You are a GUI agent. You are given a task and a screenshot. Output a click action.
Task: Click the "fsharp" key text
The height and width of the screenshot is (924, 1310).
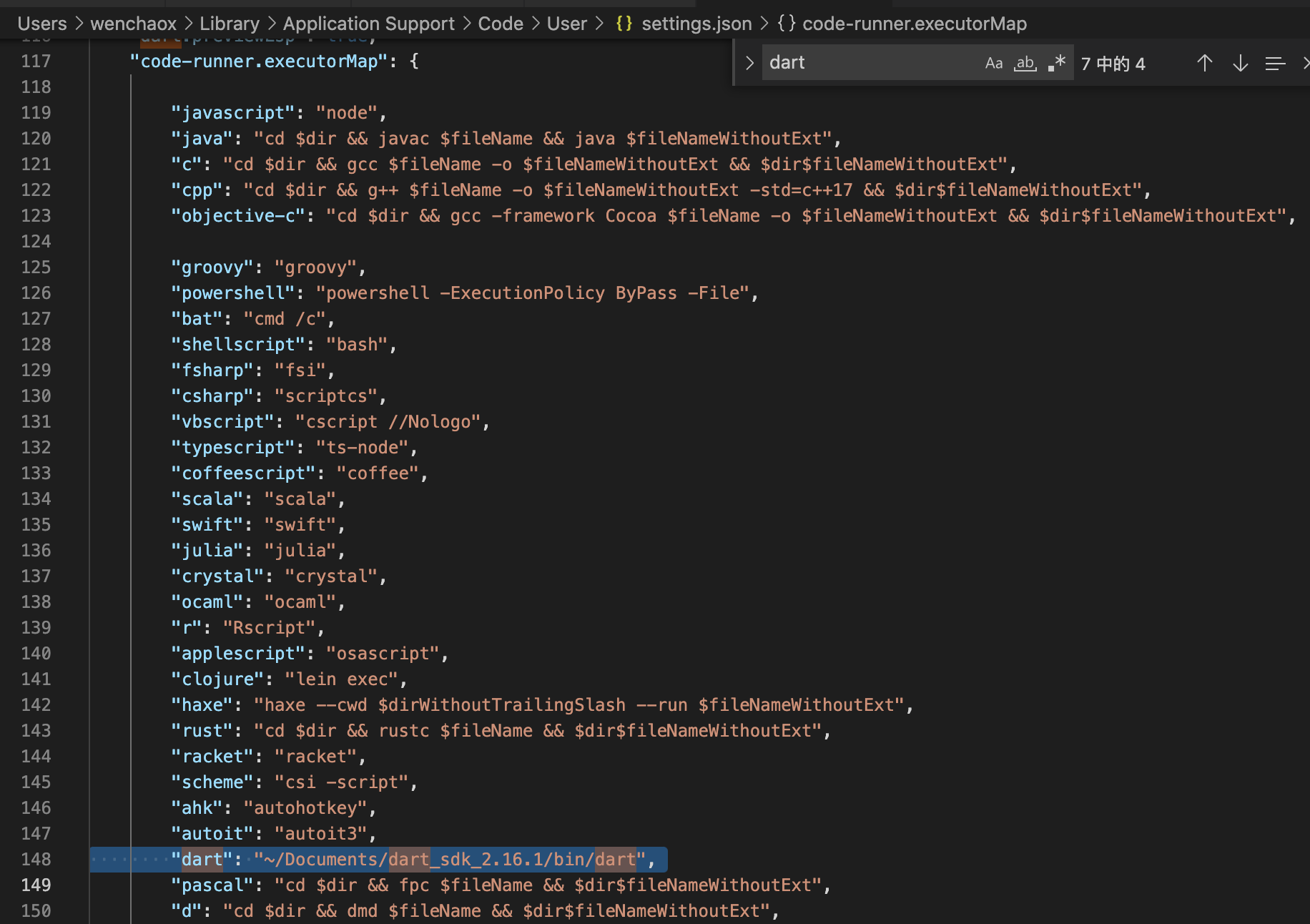[x=212, y=370]
